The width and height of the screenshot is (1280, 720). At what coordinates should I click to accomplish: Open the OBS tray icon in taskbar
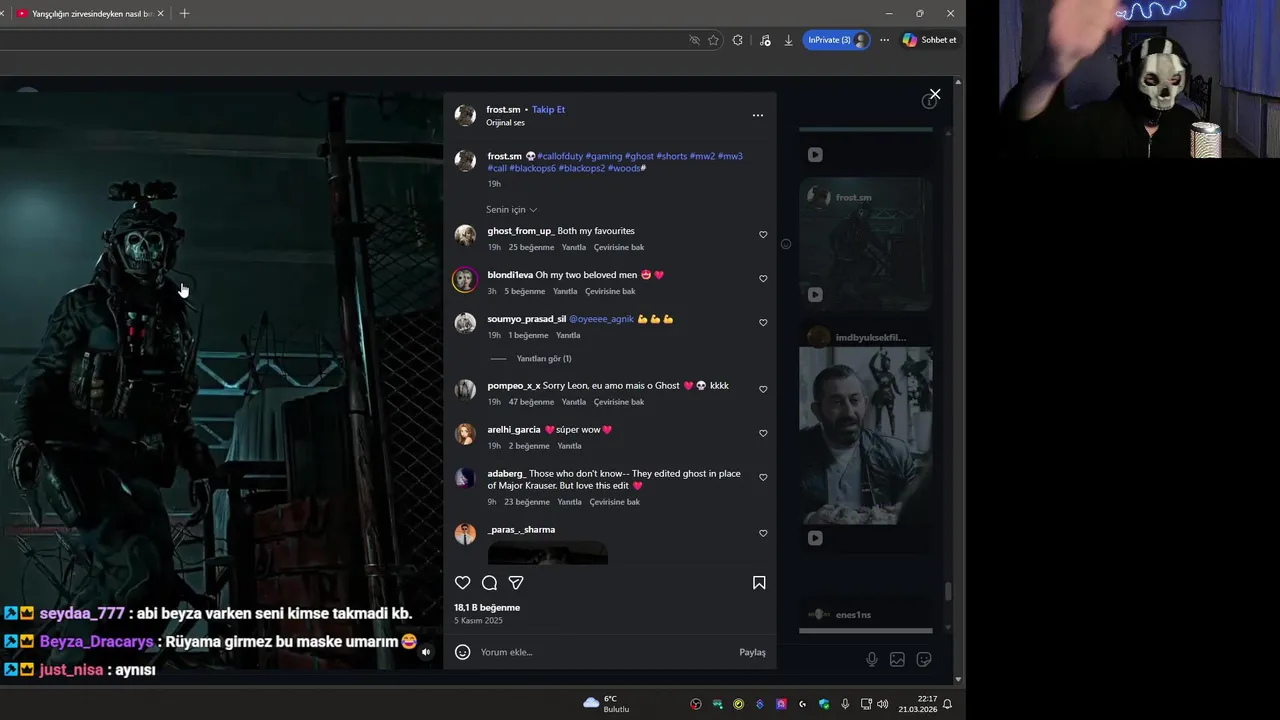[x=696, y=704]
